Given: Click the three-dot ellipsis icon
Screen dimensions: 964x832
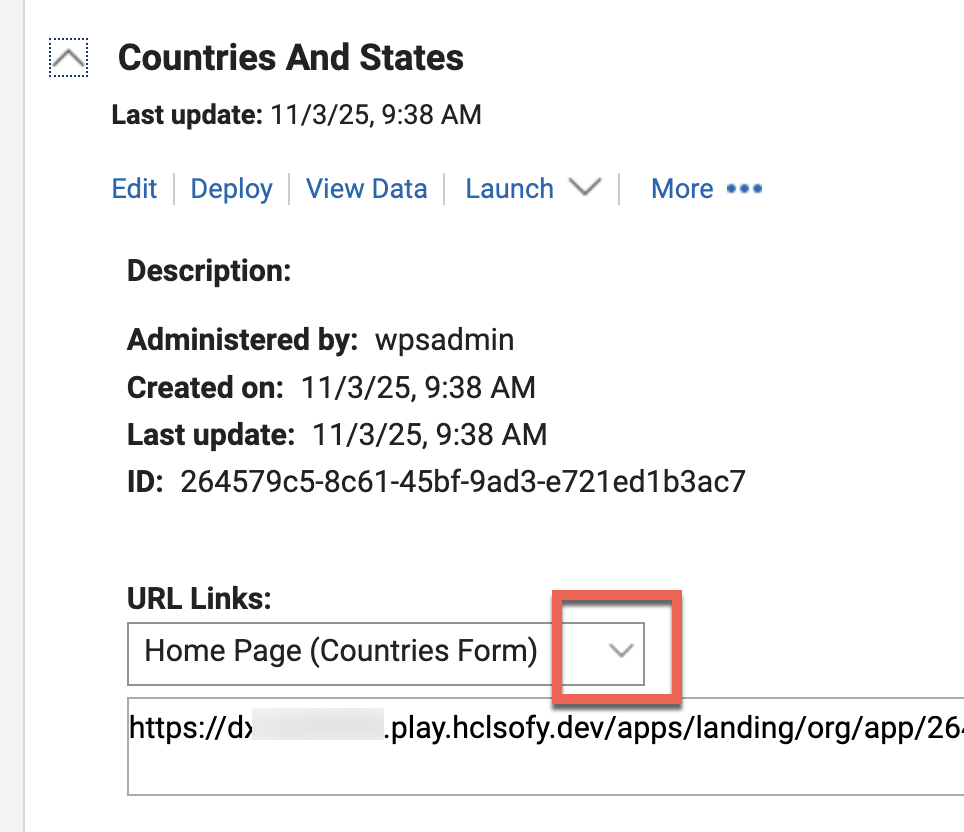Looking at the screenshot, I should click(744, 189).
